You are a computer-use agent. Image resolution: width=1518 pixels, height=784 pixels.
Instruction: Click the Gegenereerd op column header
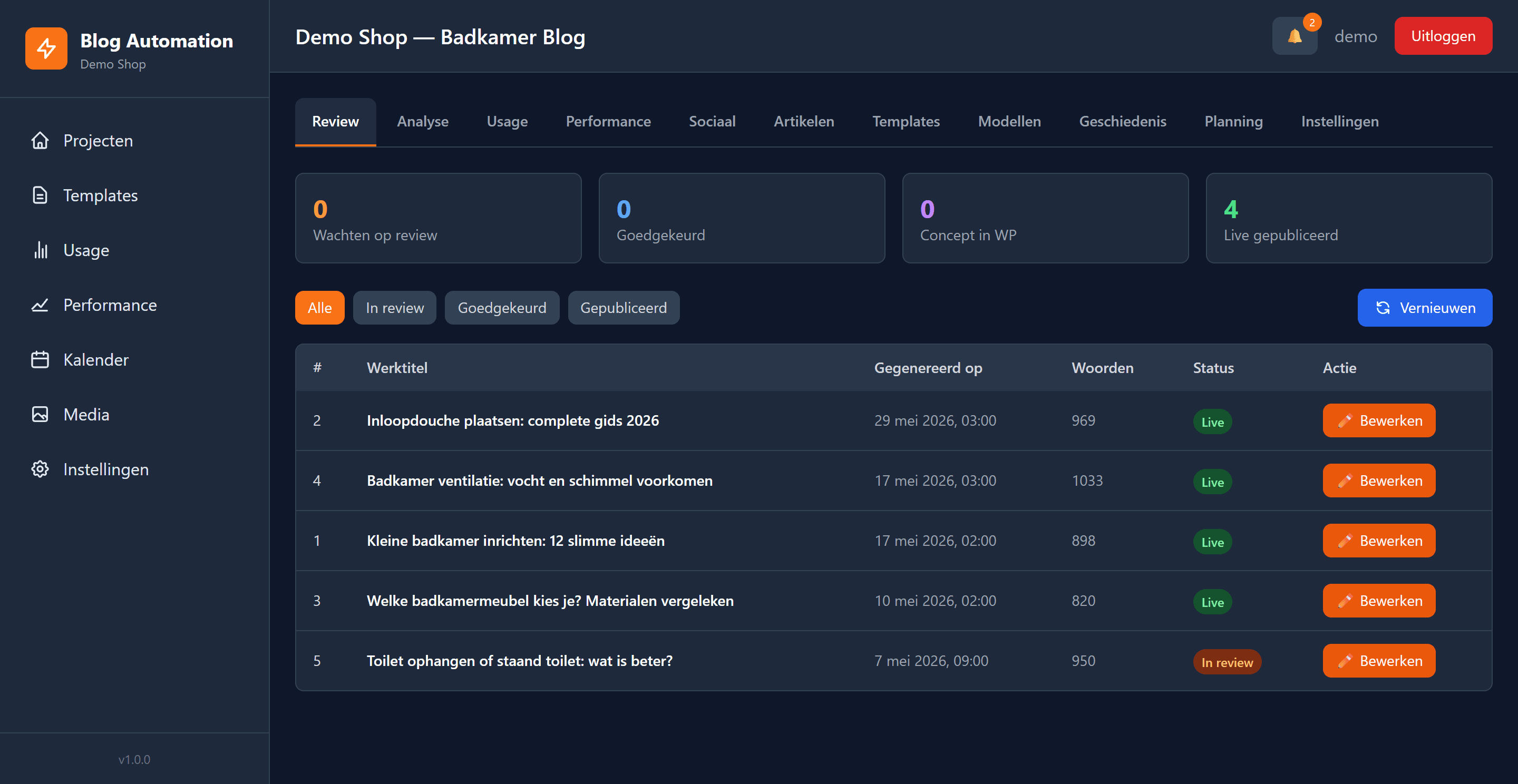[x=928, y=368]
